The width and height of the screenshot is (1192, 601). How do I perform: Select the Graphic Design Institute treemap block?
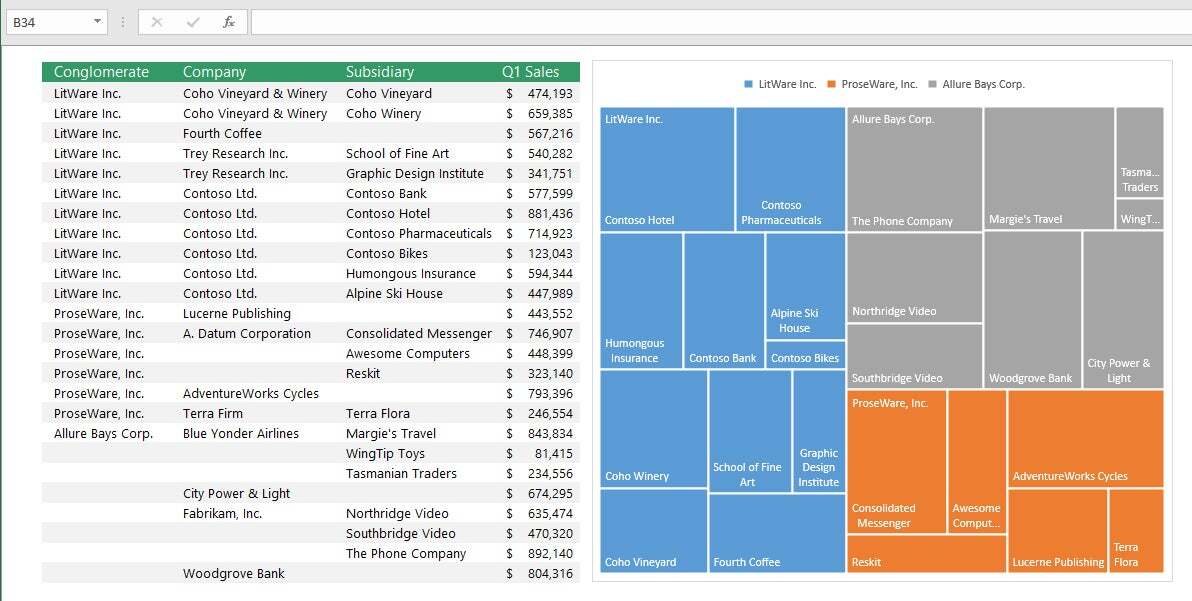[x=819, y=432]
